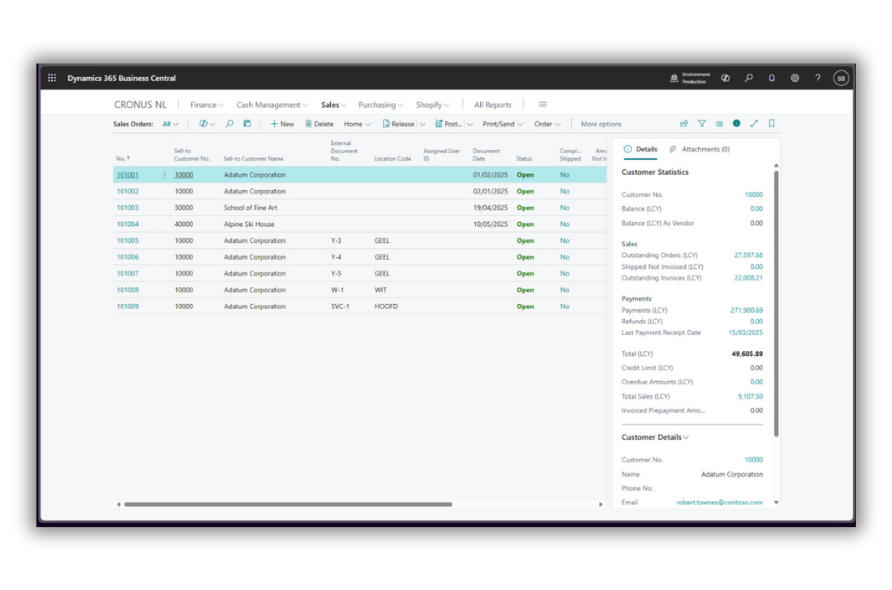Click the W-1 external document cell
The image size is (892, 590).
(337, 290)
